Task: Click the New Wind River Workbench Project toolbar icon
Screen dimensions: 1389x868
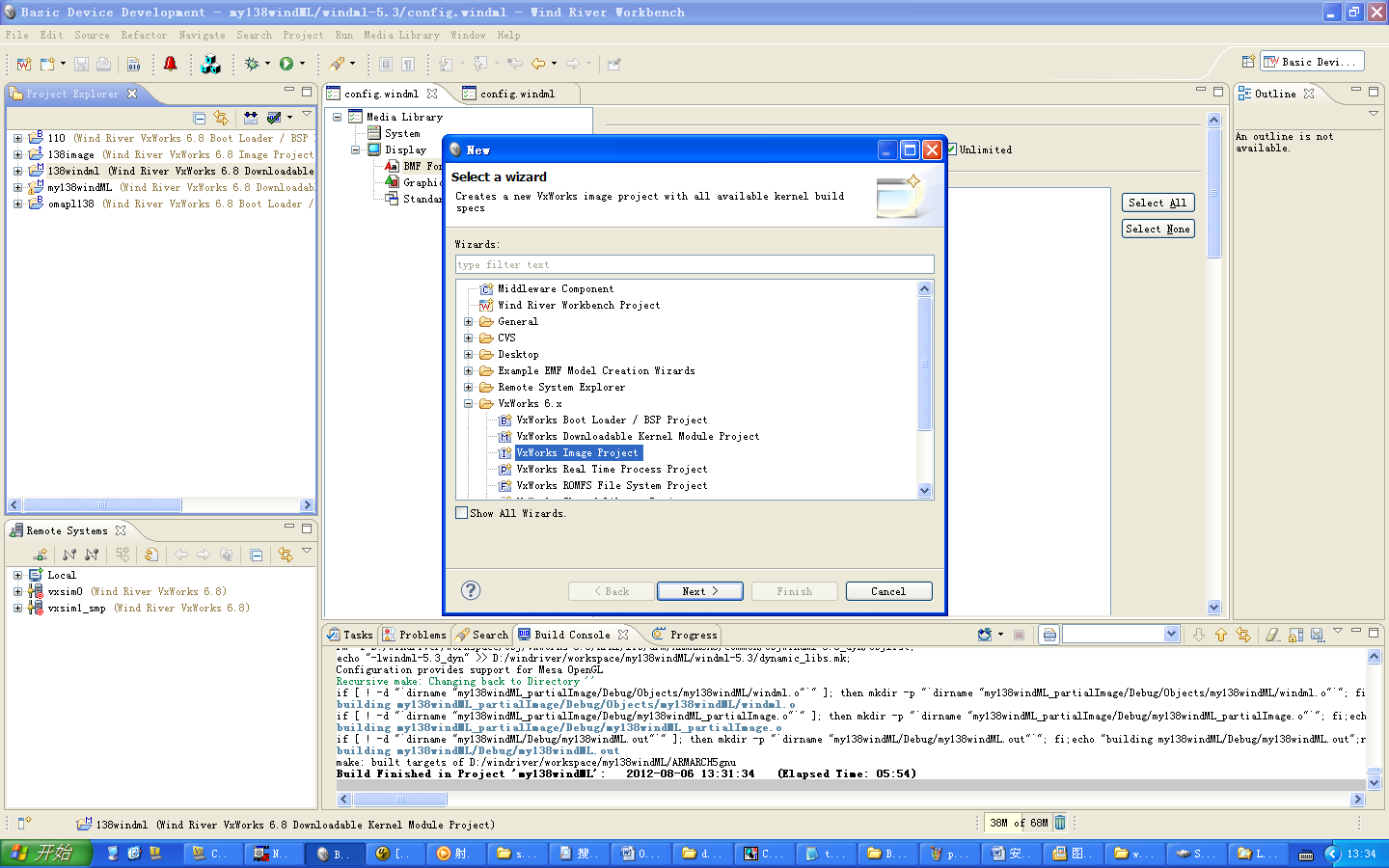Action: click(24, 65)
